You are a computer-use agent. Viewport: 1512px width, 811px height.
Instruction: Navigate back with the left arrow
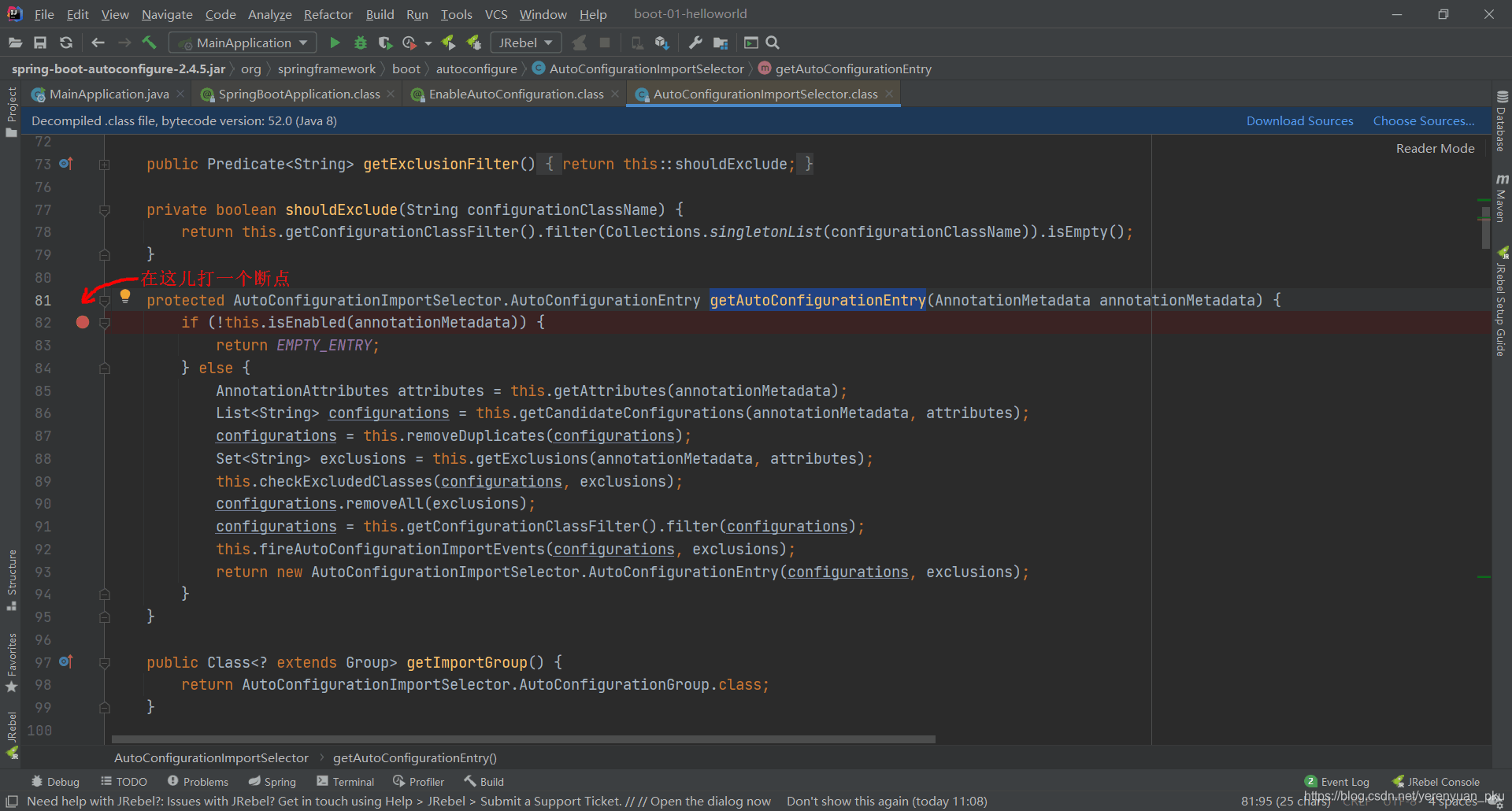[98, 43]
